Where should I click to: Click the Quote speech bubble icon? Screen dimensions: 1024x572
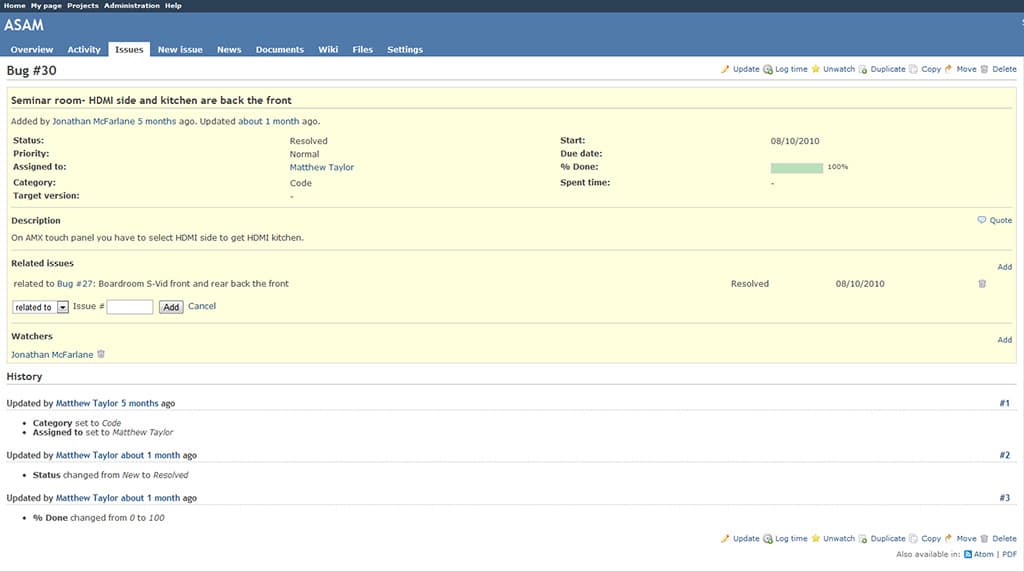[982, 220]
